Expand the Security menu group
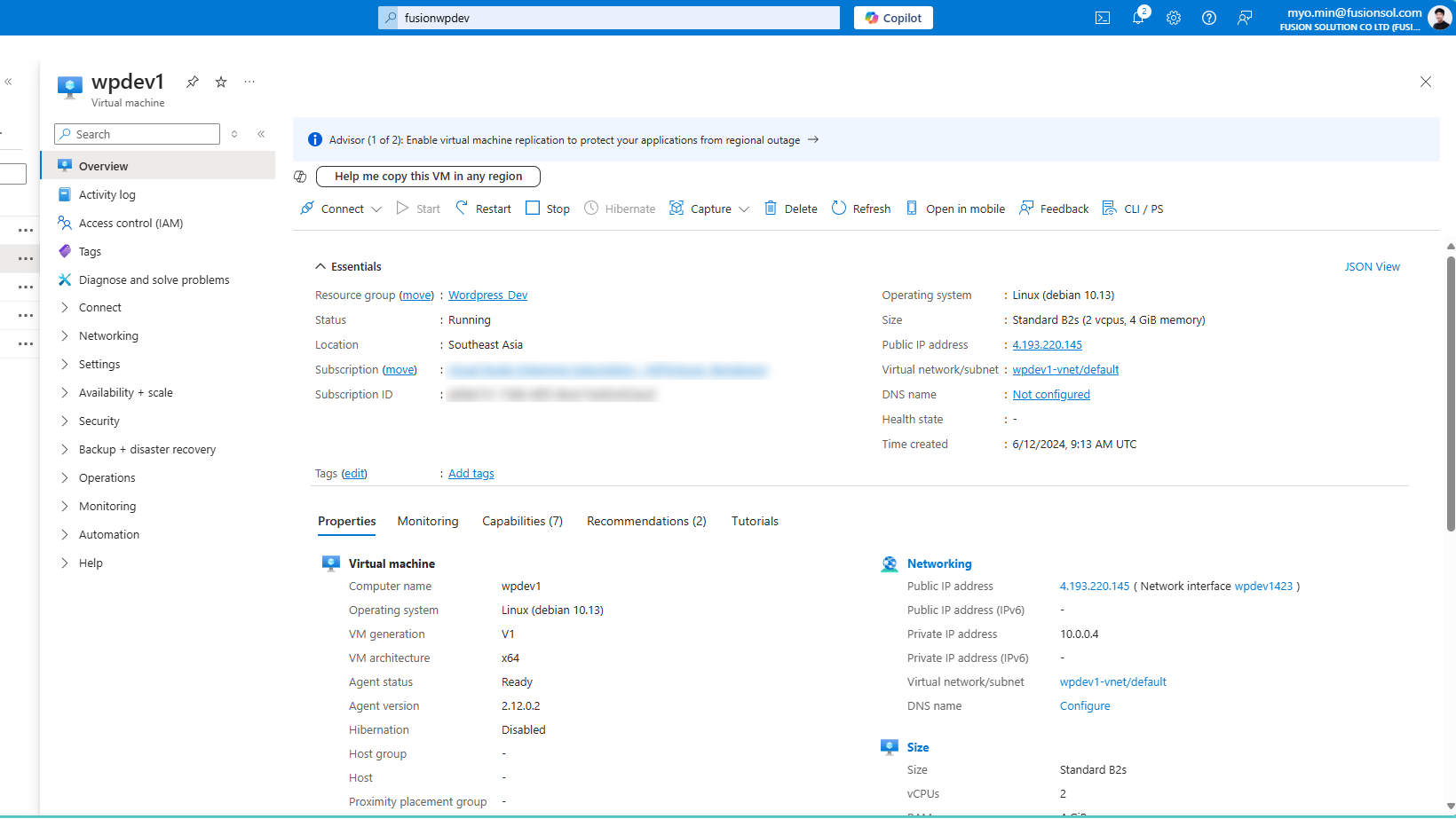 [x=65, y=421]
